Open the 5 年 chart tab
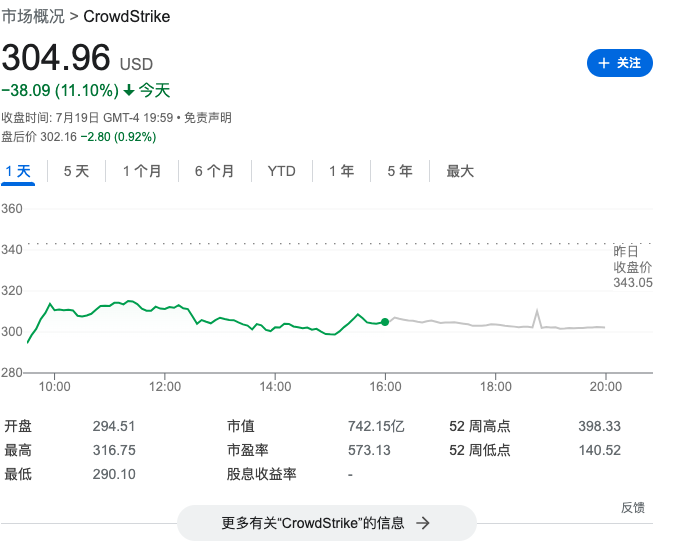This screenshot has height=551, width=693. [399, 171]
